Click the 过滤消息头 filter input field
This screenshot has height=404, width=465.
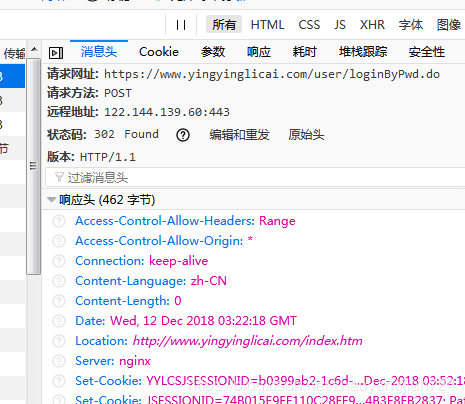(255, 177)
